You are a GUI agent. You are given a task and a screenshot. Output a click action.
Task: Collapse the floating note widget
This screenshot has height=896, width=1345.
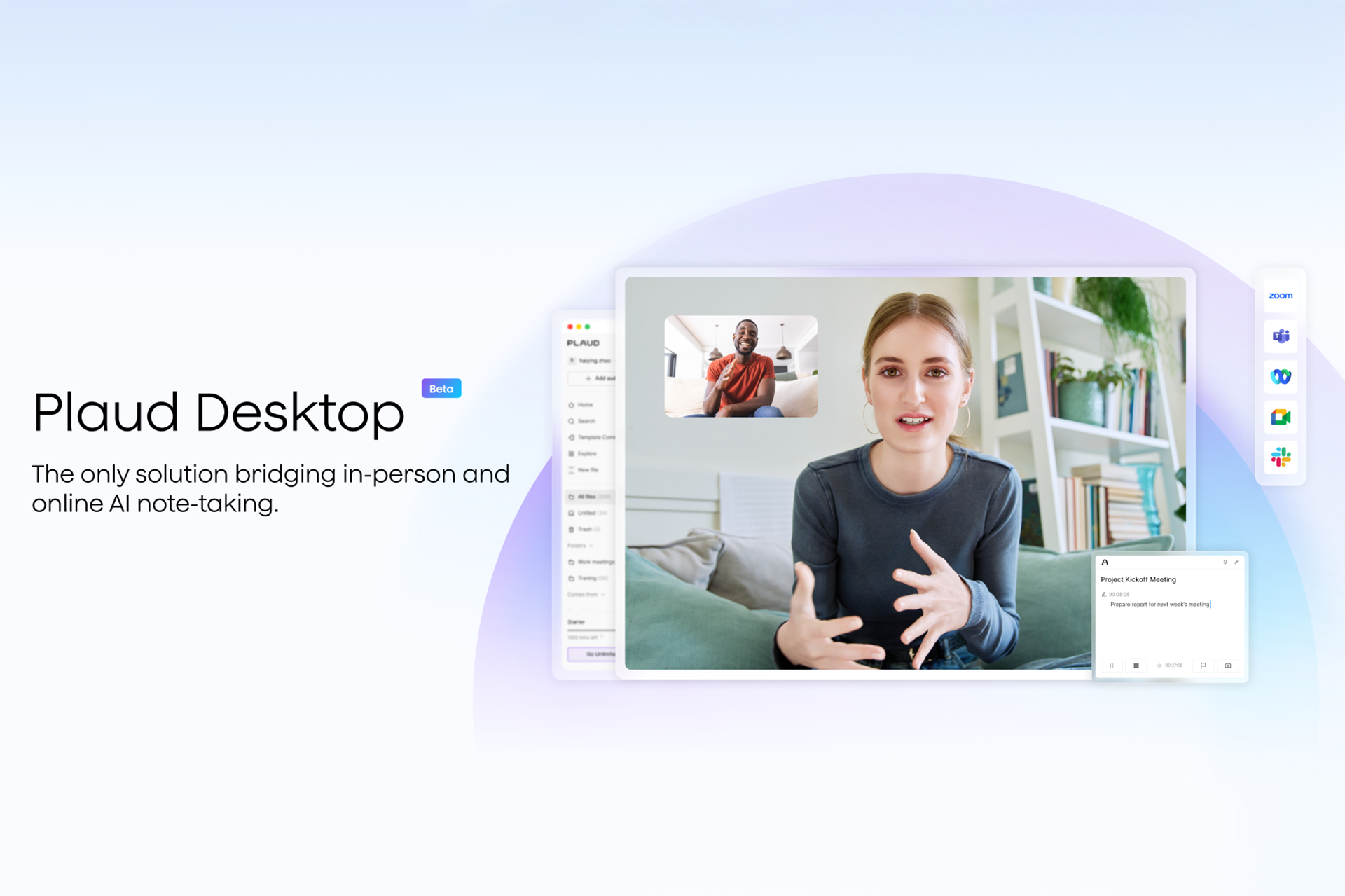tap(1236, 562)
